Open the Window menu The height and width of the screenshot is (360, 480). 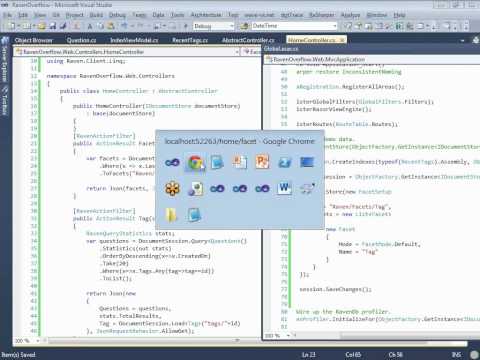(x=377, y=15)
